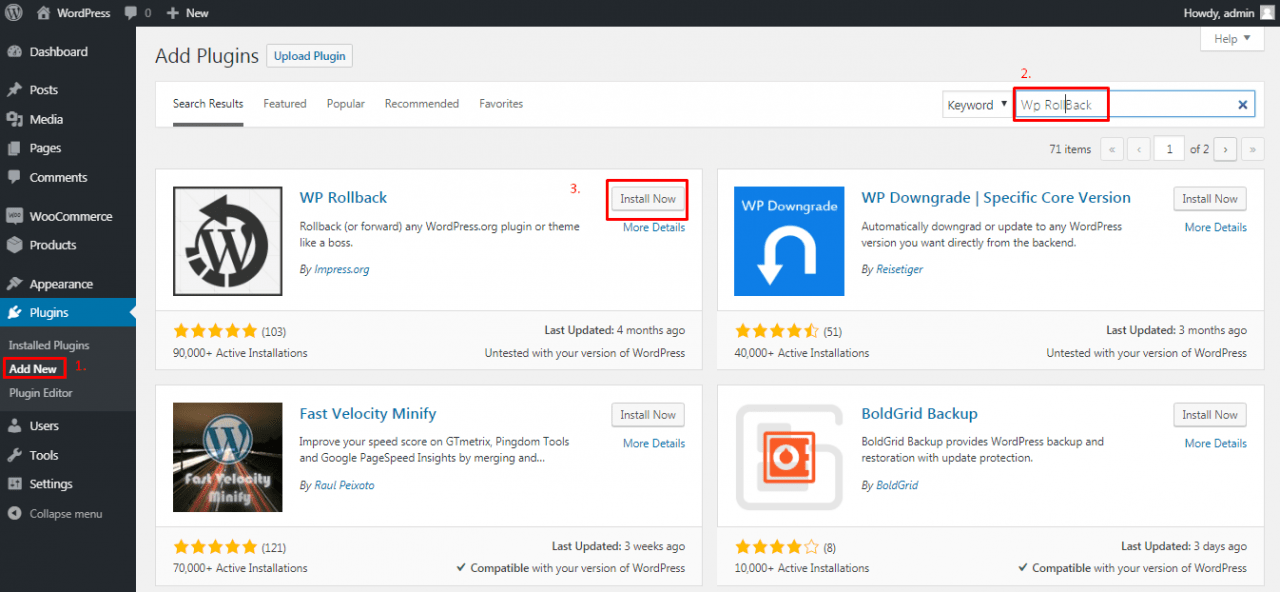This screenshot has height=592, width=1280.
Task: Click the Dashboard gauge icon in sidebar
Action: pyautogui.click(x=15, y=51)
